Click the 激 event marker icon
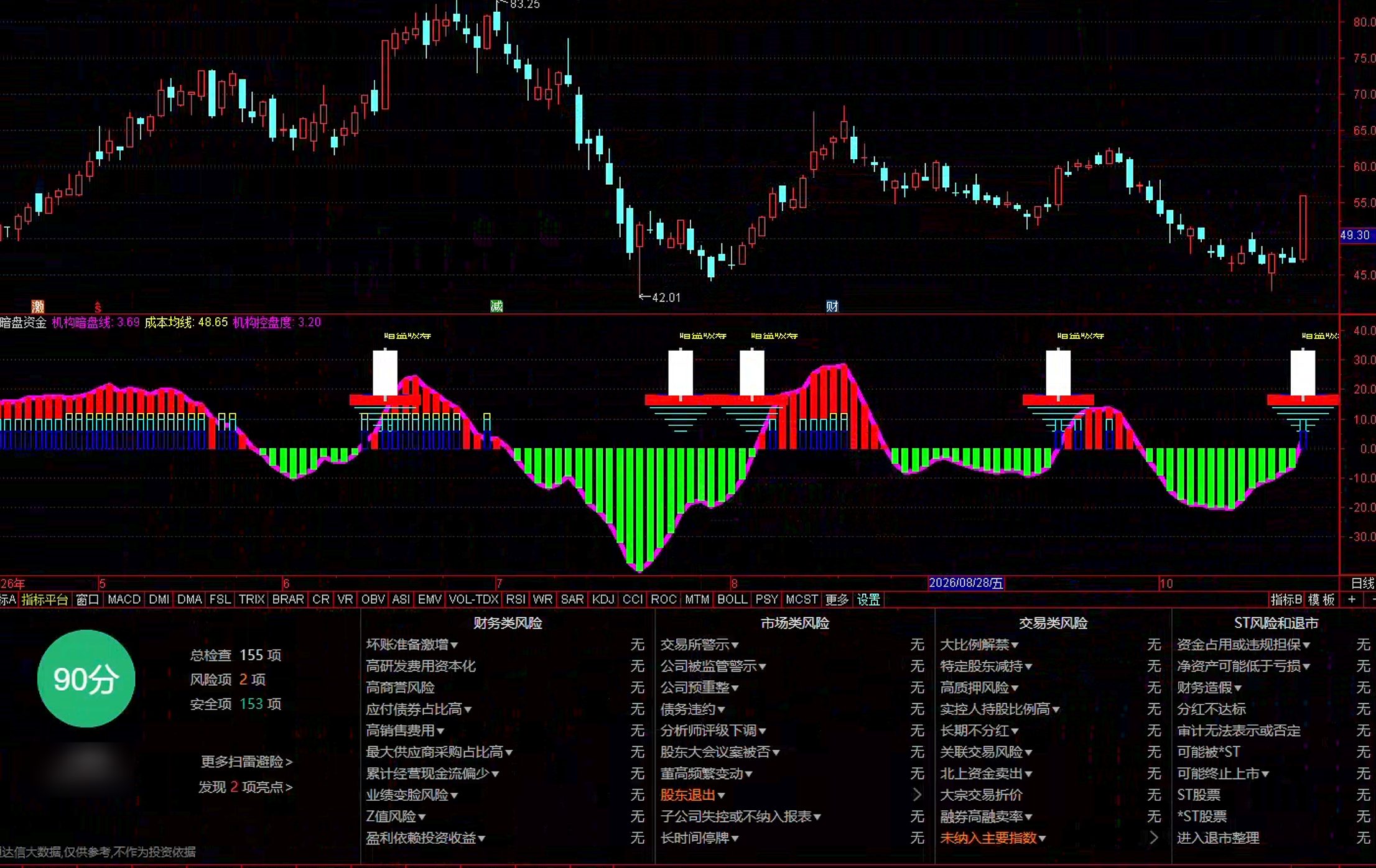Viewport: 1376px width, 868px height. [38, 306]
